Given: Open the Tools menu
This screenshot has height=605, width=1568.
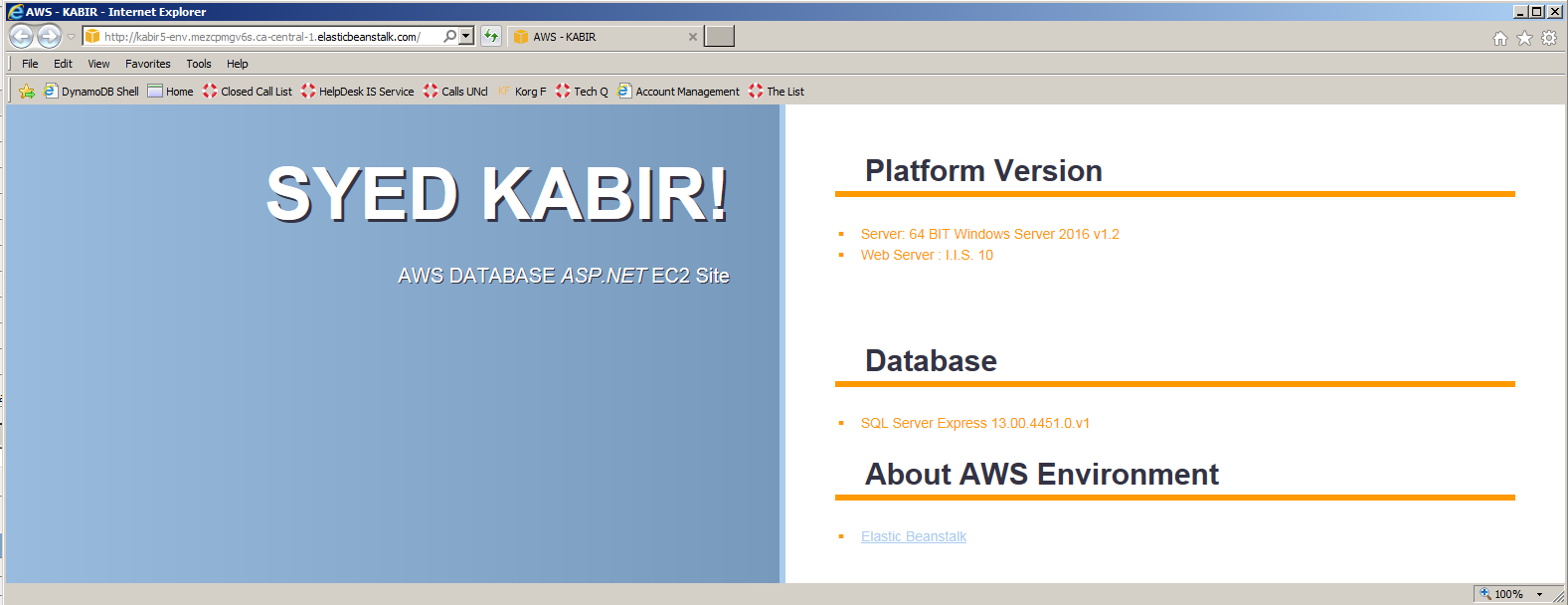Looking at the screenshot, I should (199, 64).
